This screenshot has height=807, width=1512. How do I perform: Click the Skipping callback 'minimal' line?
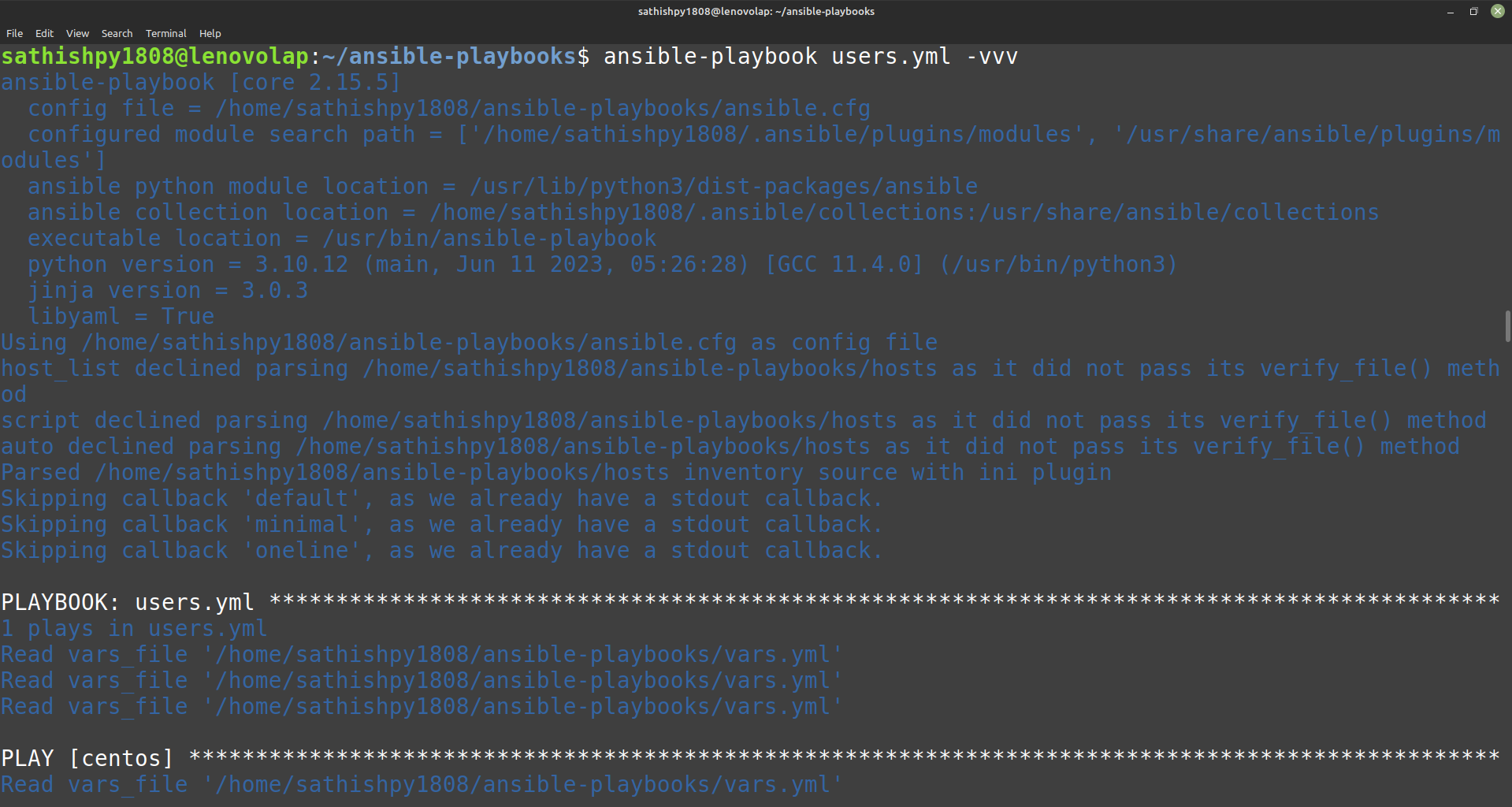click(441, 525)
